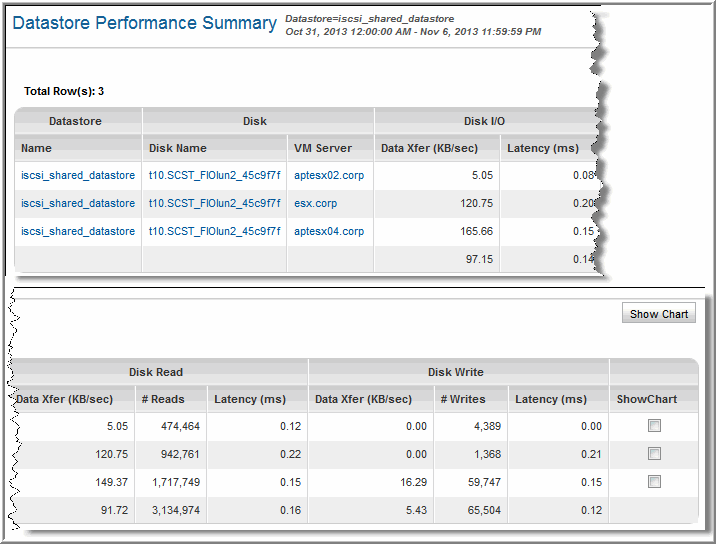
Task: Select the esx.corp VM server cell
Action: pos(316,203)
